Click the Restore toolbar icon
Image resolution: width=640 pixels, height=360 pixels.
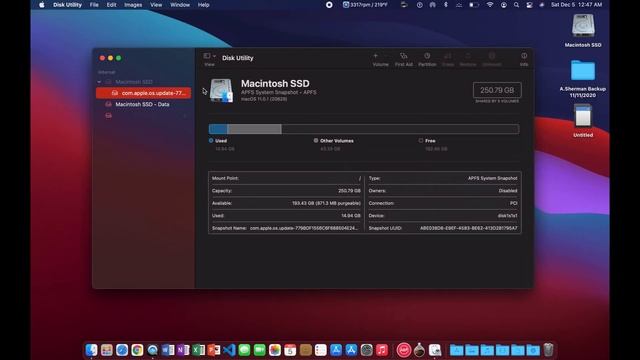(x=468, y=56)
